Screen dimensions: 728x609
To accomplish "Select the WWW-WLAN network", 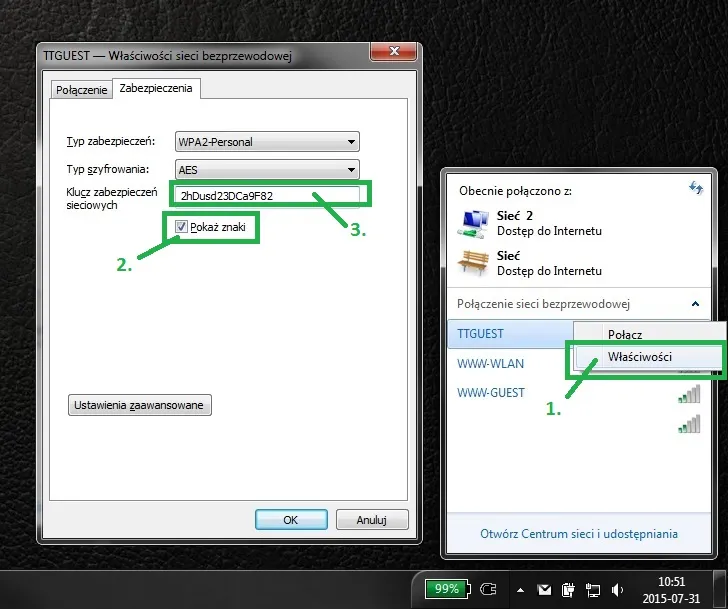I will (490, 363).
